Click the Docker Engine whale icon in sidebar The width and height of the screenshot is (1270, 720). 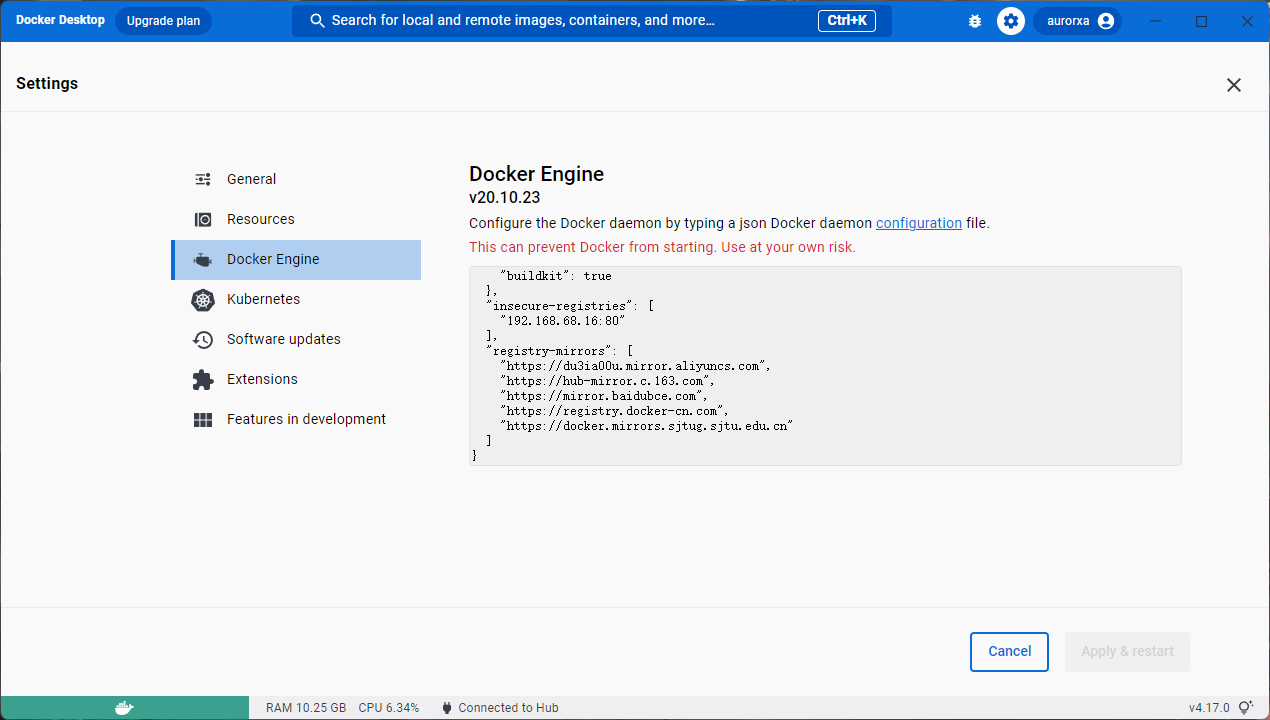pos(203,260)
